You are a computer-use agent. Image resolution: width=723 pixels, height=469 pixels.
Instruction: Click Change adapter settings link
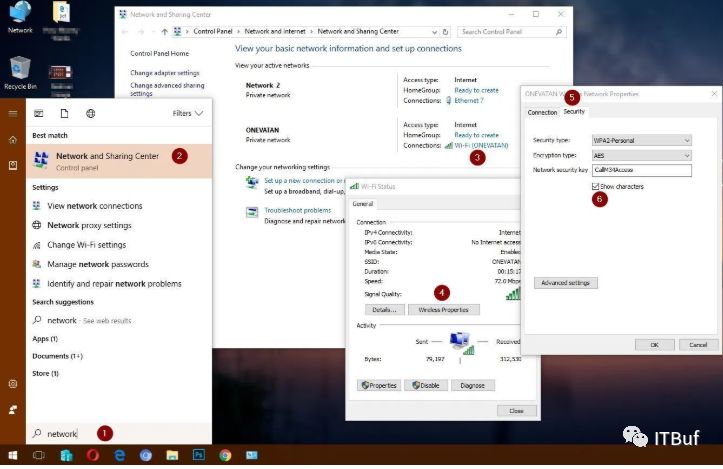165,73
